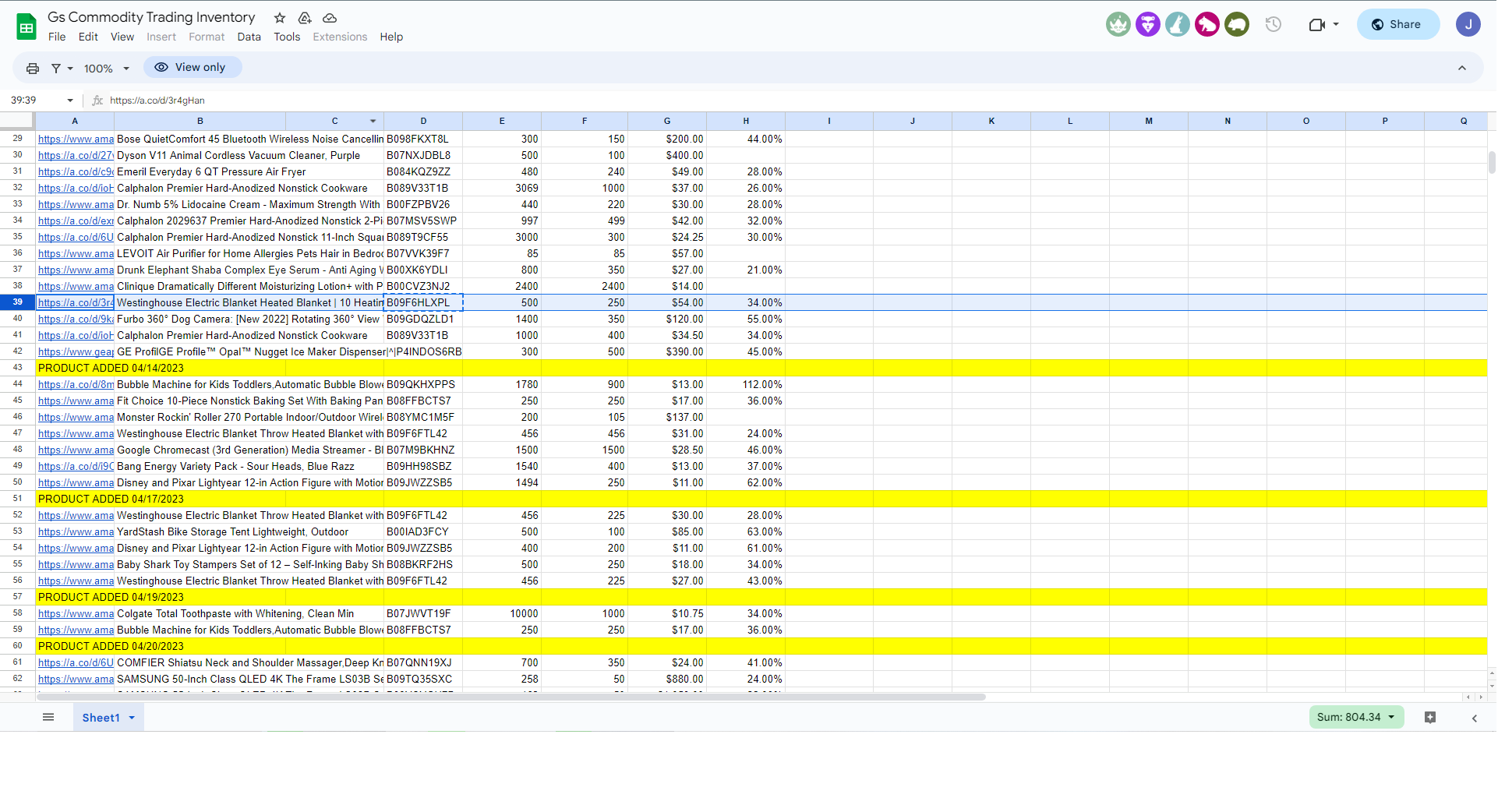Open the COMFIER Shiatsu Massager row link
1498x812 pixels.
pyautogui.click(x=76, y=663)
